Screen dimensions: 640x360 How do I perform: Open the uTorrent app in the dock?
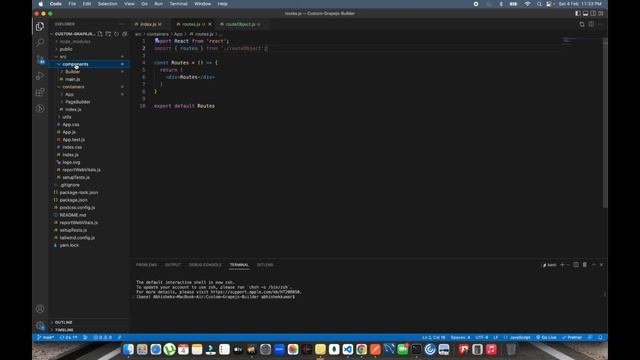[169, 349]
